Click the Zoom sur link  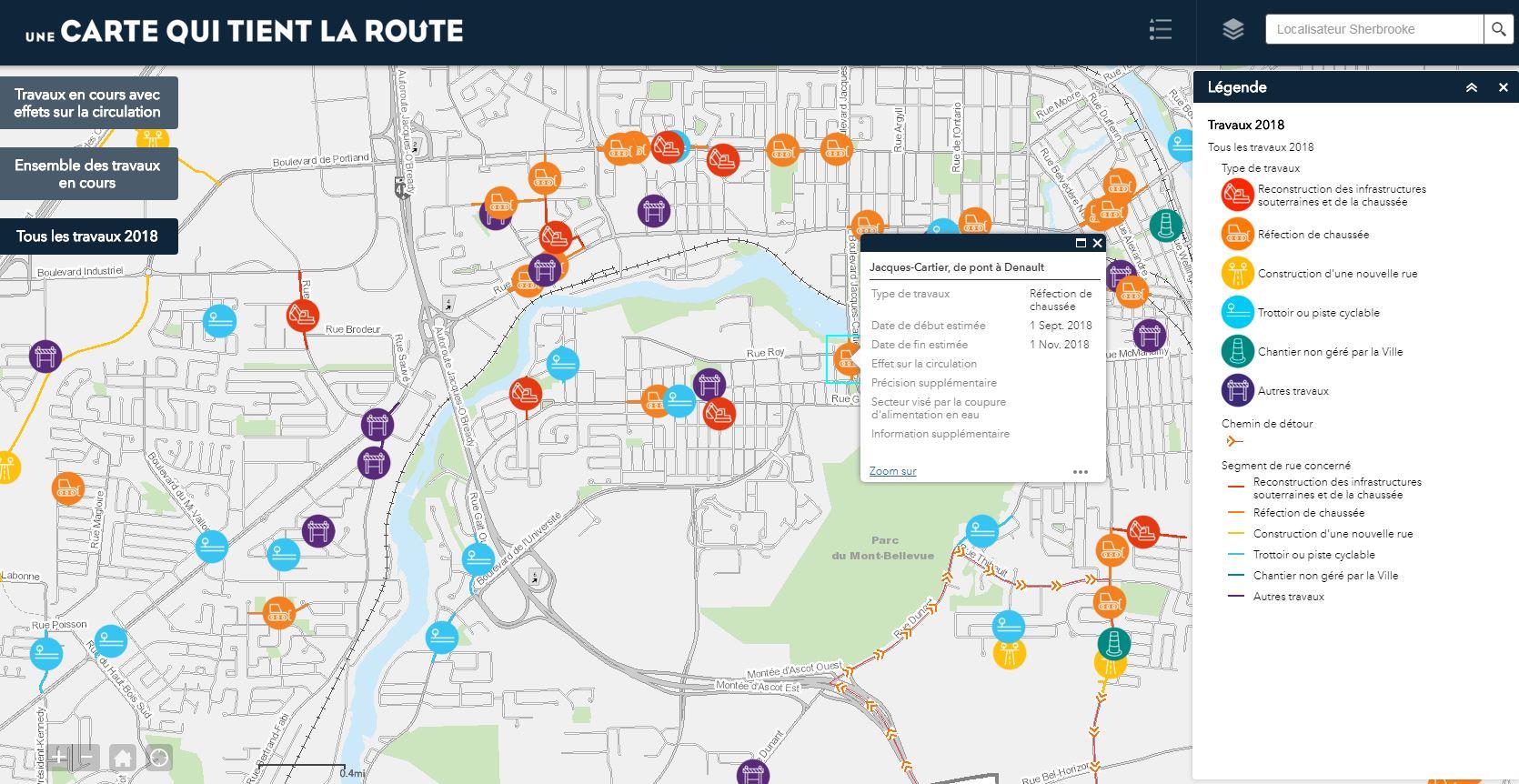coord(892,471)
